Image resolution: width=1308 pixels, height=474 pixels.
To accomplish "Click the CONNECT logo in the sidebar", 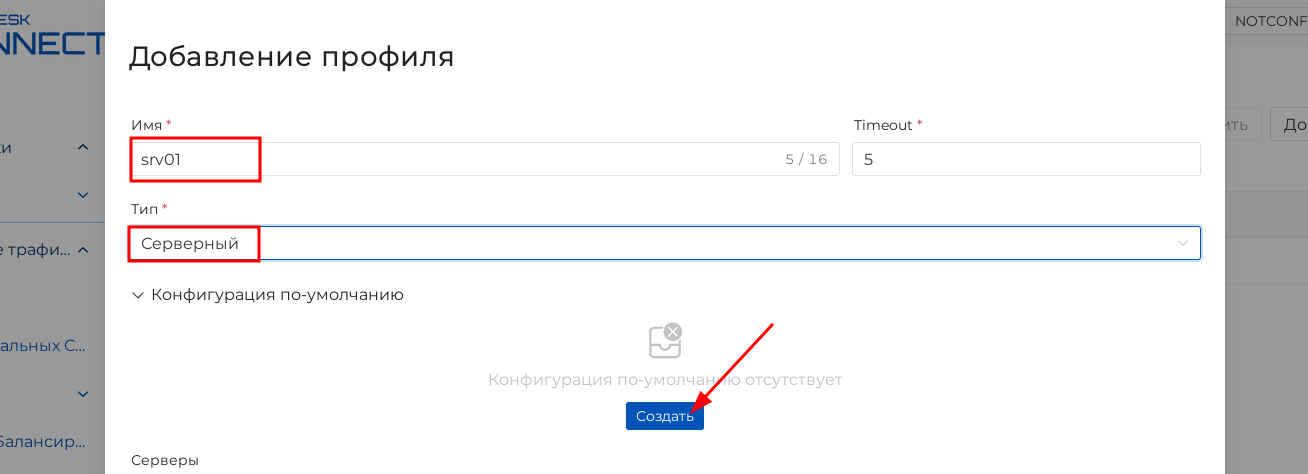I will coord(50,44).
